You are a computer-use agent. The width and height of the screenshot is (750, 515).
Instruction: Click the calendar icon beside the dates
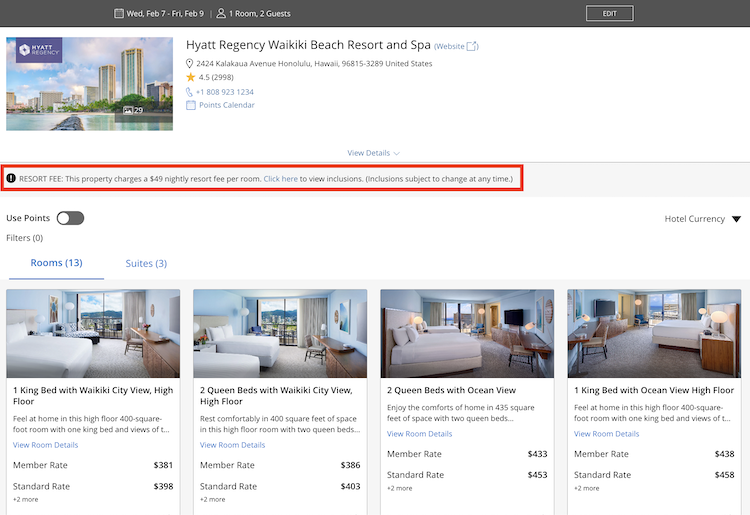tap(119, 13)
